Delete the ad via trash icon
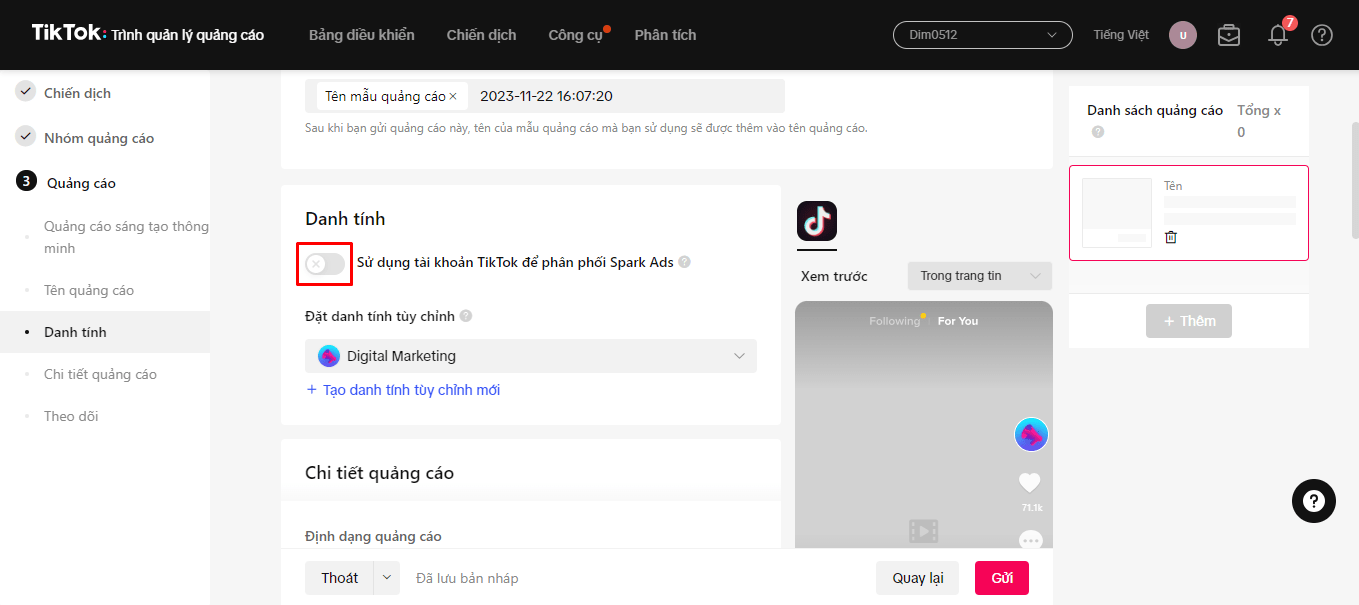This screenshot has height=605, width=1359. [x=1171, y=237]
